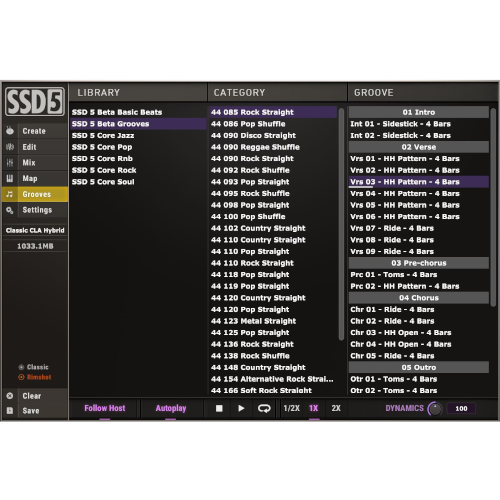Select Chr 03 - HH Open groove
This screenshot has width=500, height=500.
click(x=419, y=333)
